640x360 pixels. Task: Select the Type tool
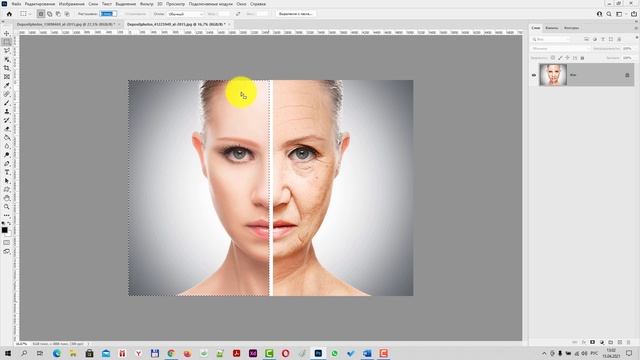(7, 172)
